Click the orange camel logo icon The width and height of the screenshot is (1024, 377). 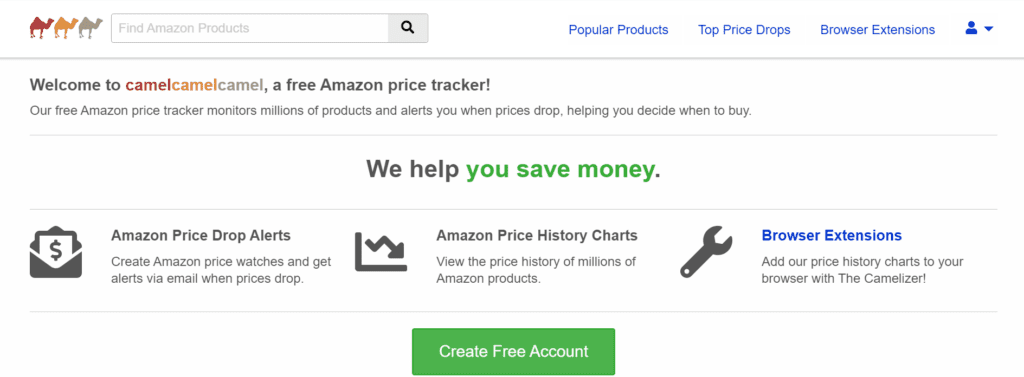point(66,28)
